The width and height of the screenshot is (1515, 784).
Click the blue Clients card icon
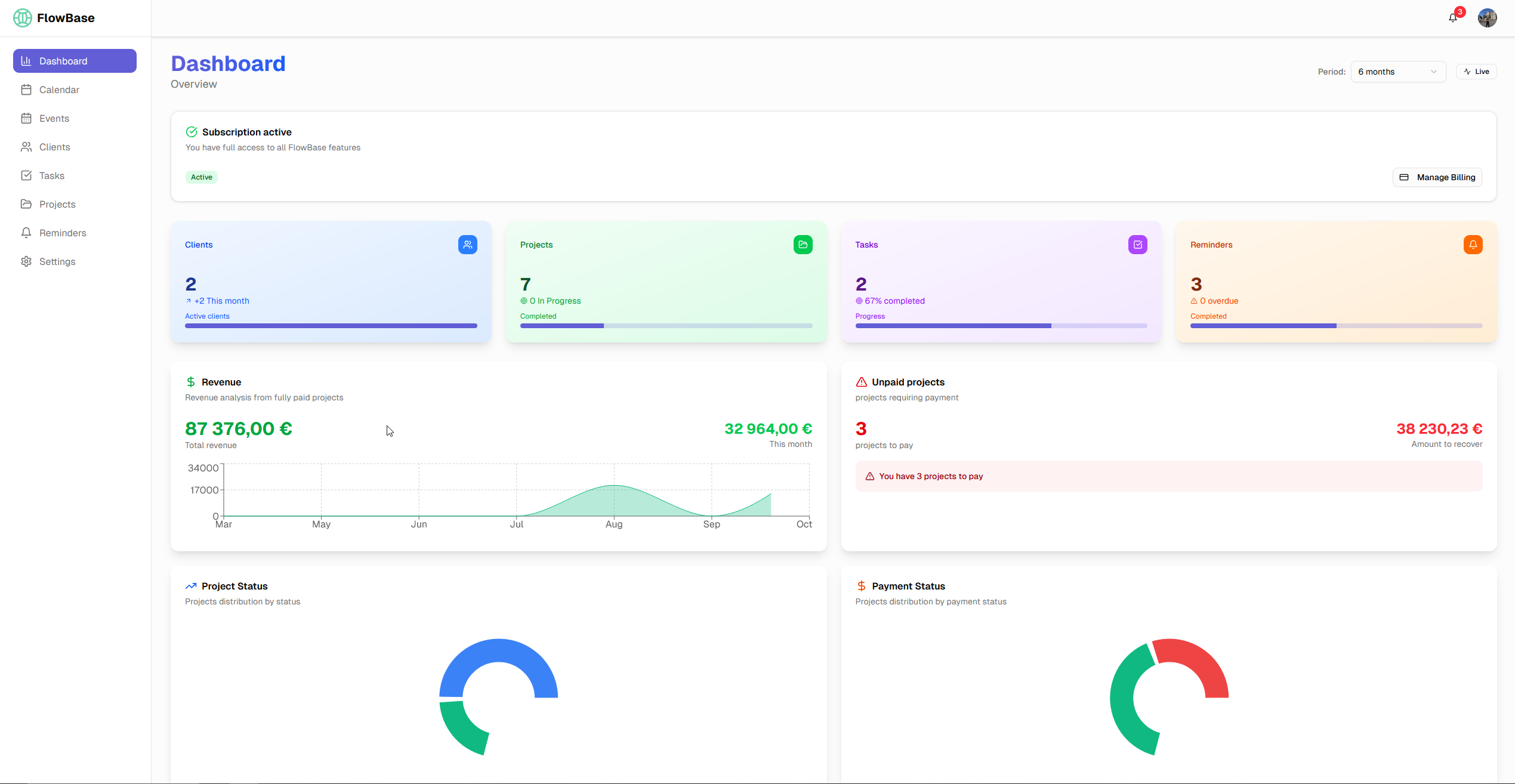point(467,245)
